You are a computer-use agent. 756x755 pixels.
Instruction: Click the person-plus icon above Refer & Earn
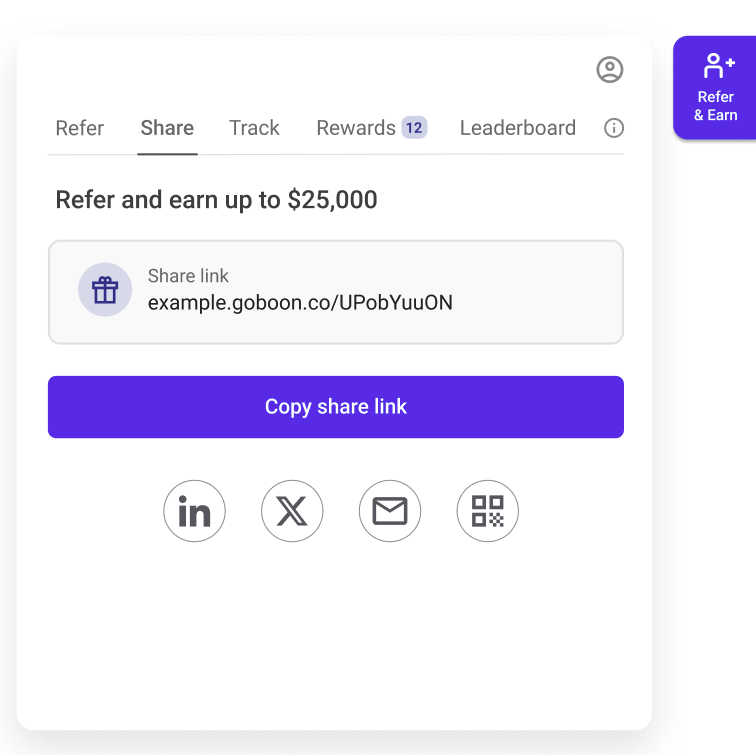(x=718, y=66)
